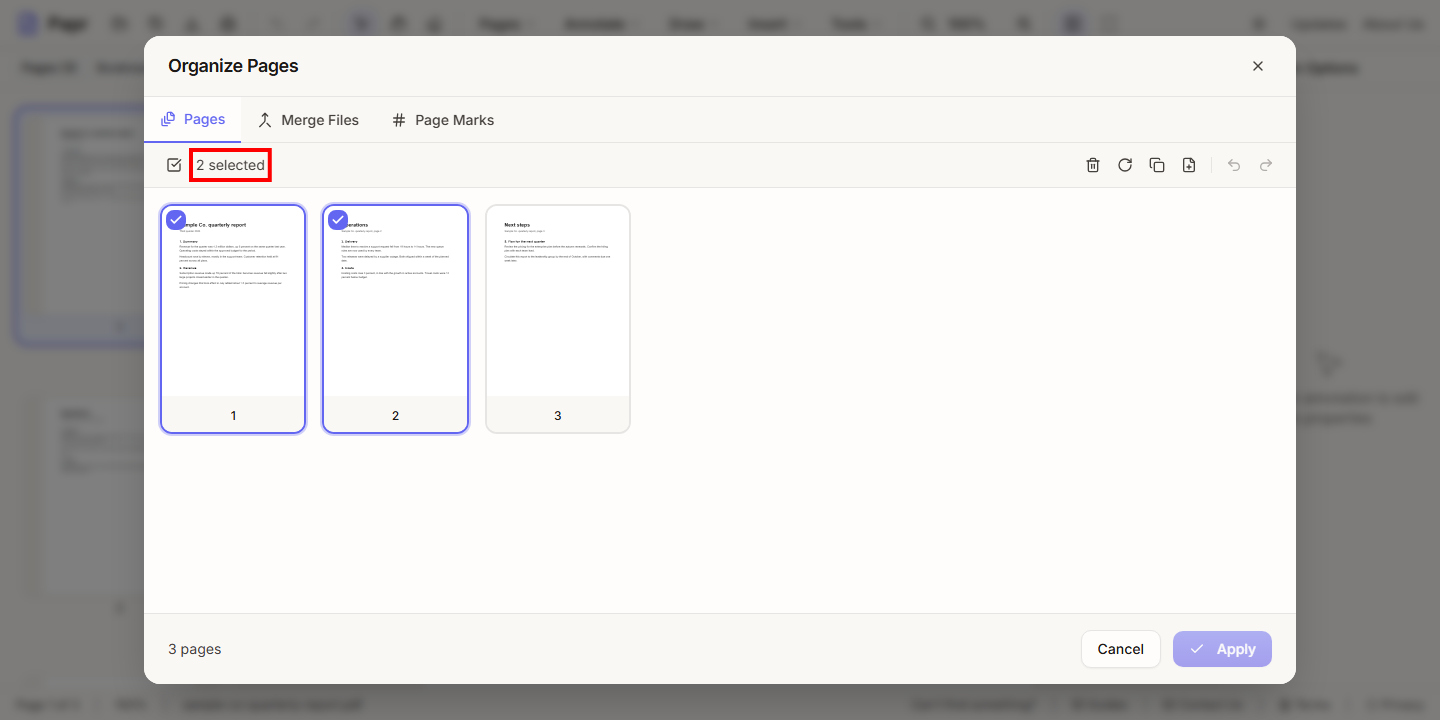1440x720 pixels.
Task: Click the Cancel button
Action: (1121, 649)
